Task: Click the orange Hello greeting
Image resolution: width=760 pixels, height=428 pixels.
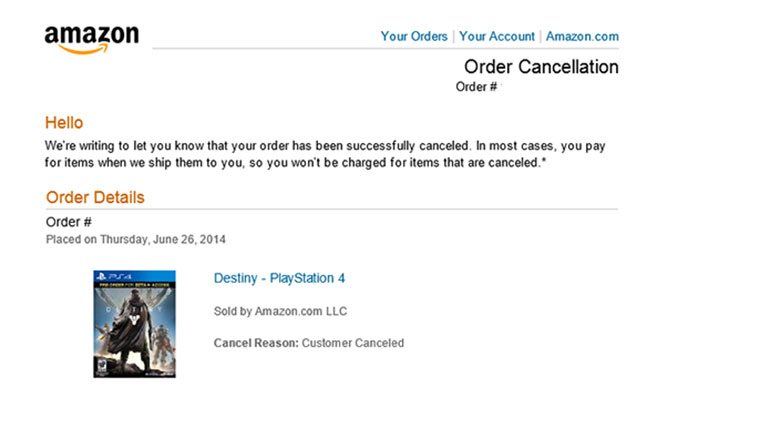Action: [x=64, y=122]
